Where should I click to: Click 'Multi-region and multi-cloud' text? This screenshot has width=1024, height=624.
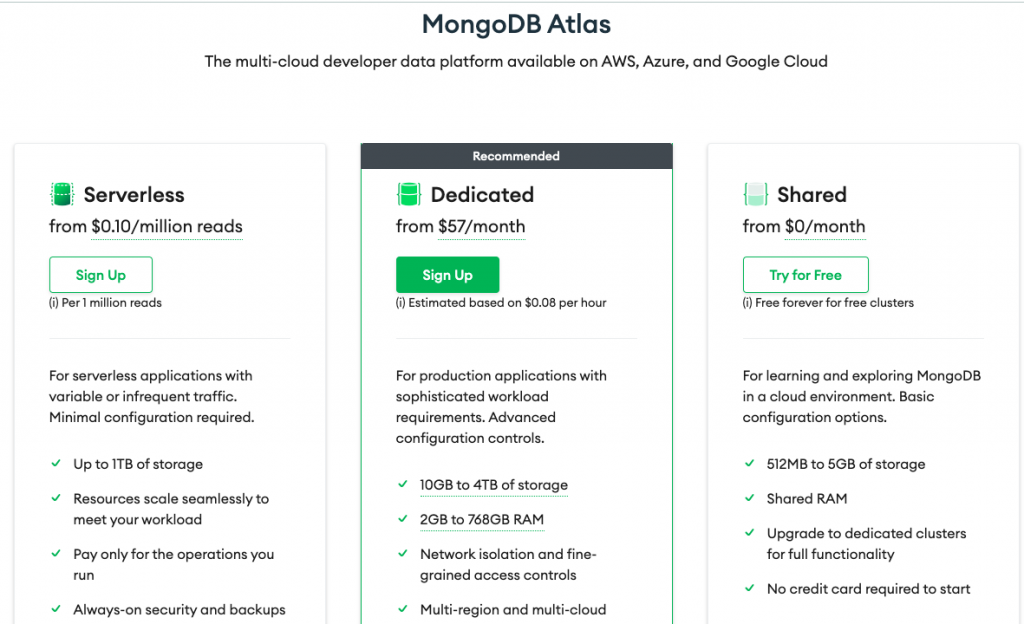[x=513, y=610]
